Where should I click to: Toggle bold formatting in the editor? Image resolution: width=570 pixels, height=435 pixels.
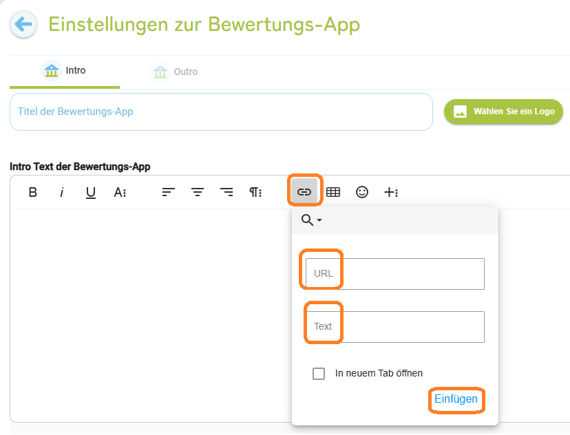tap(33, 192)
